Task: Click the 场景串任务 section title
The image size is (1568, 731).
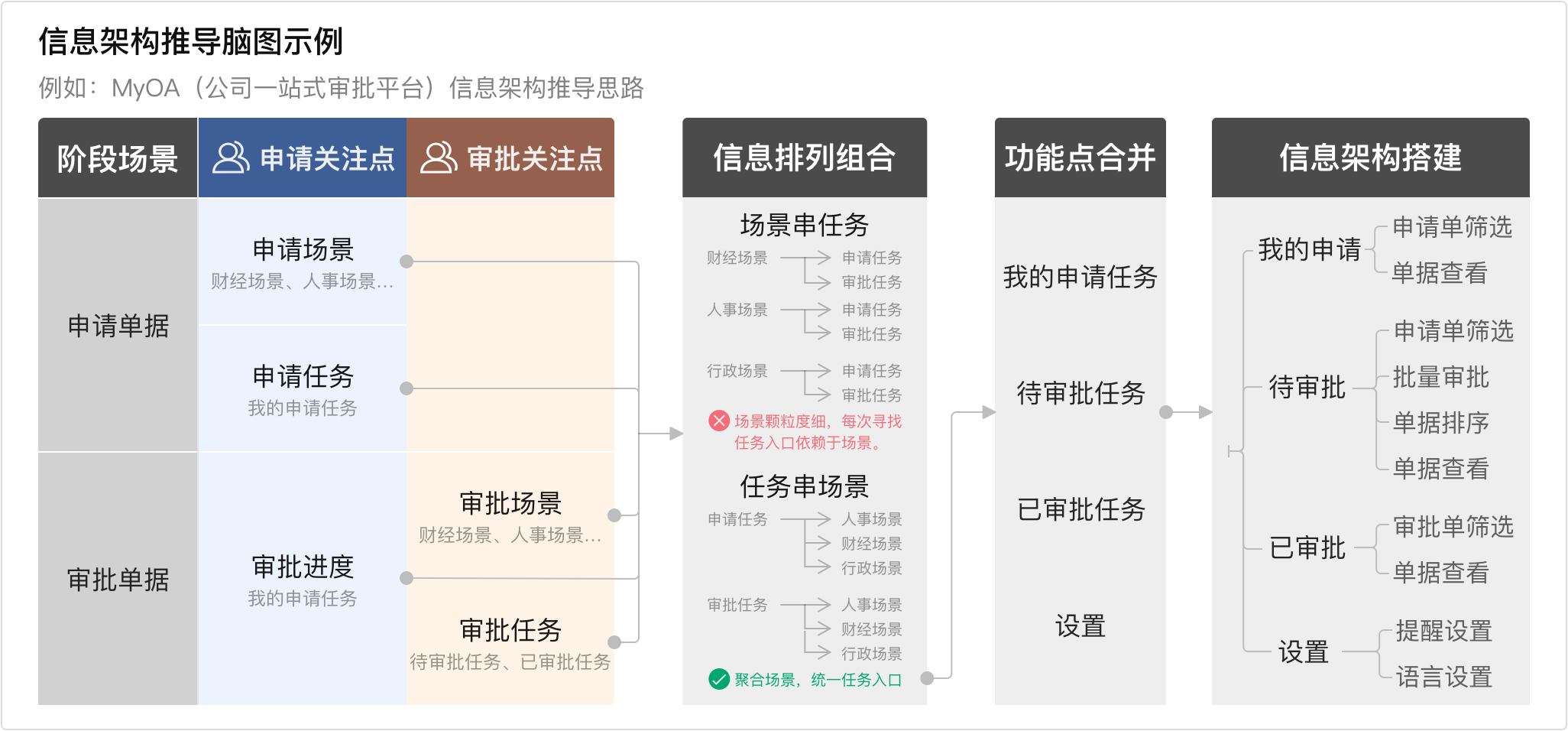Action: point(805,225)
